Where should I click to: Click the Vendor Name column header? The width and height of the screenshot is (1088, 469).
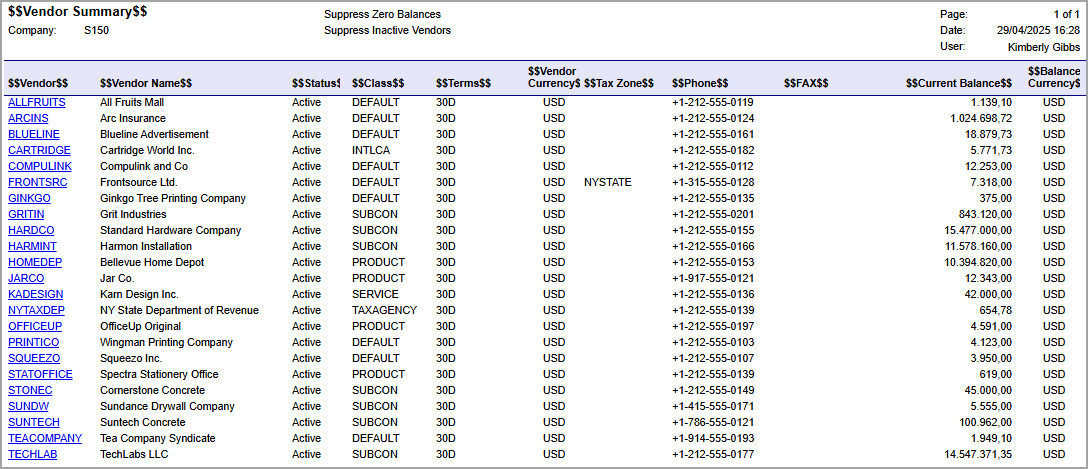tap(146, 83)
